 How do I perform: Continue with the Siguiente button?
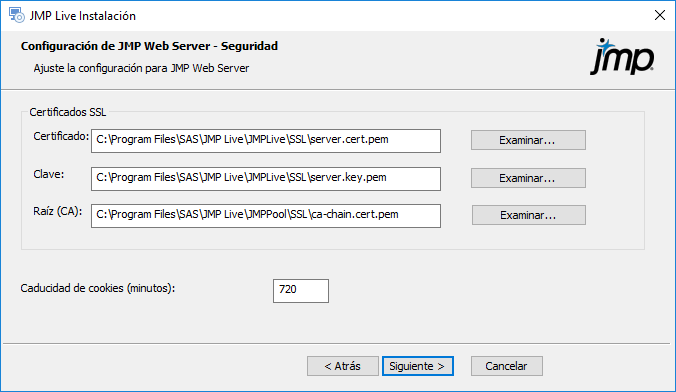(x=417, y=366)
